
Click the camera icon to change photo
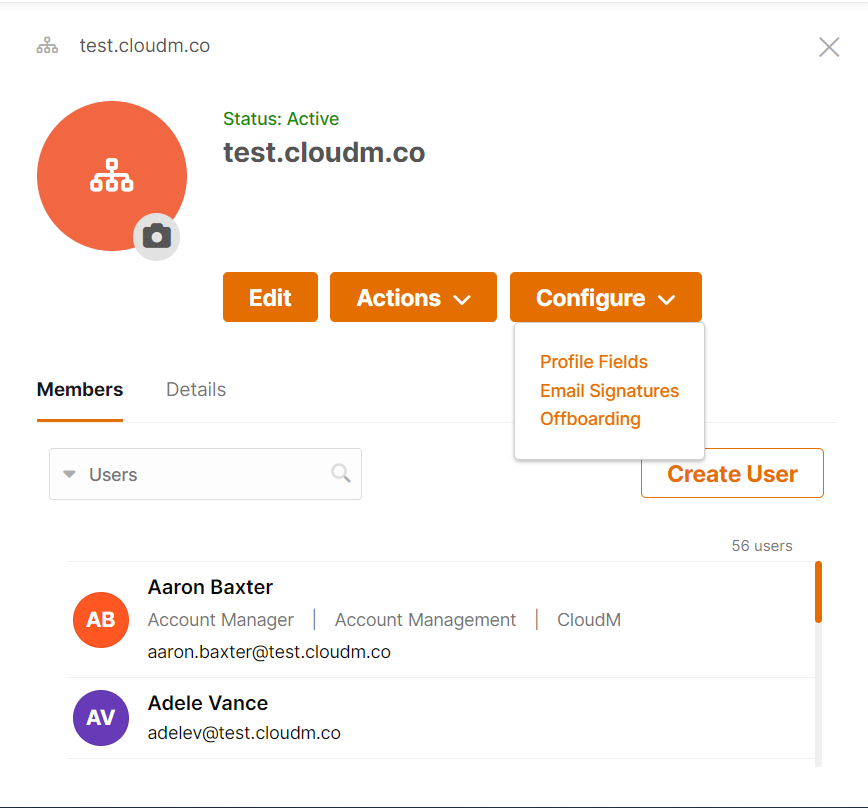coord(157,236)
